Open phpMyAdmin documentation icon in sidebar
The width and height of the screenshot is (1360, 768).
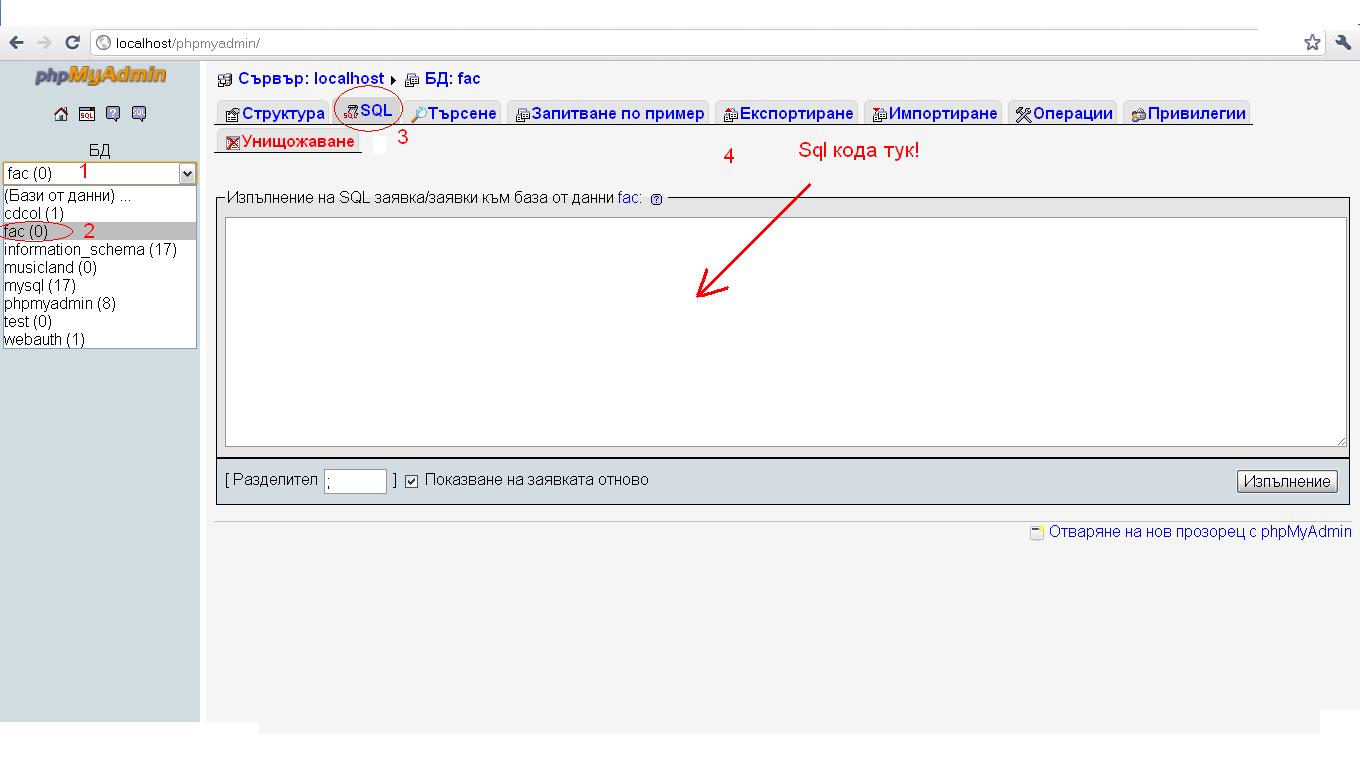pyautogui.click(x=113, y=114)
